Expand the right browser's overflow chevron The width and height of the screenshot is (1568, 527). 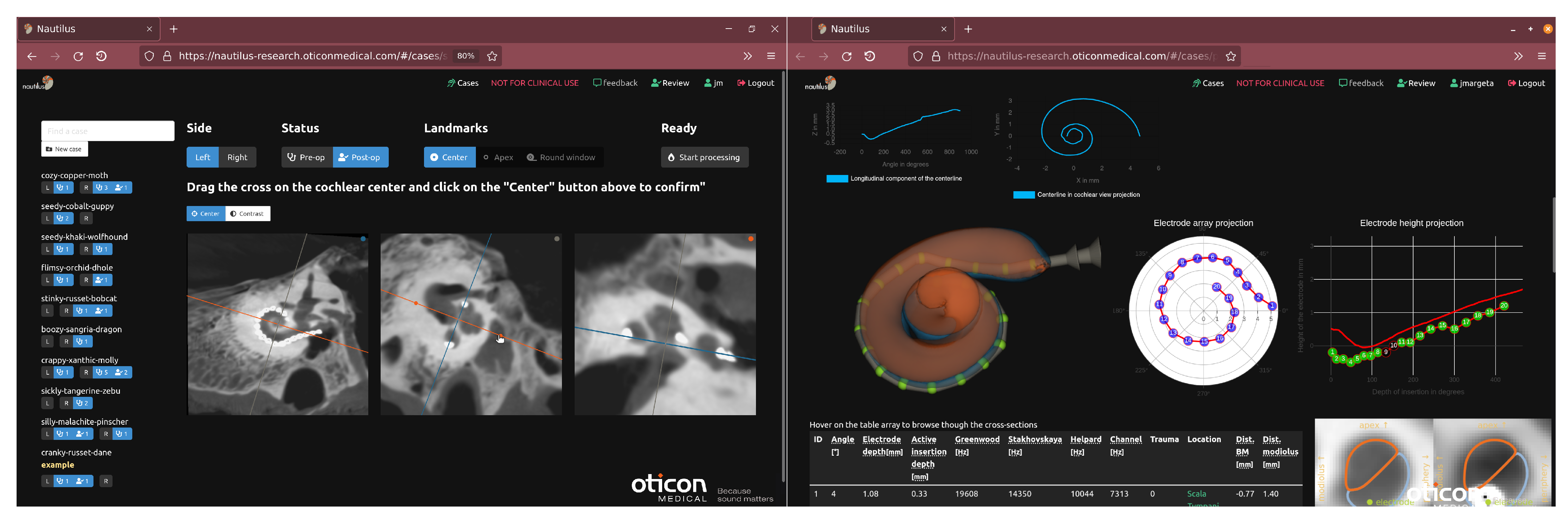1518,56
